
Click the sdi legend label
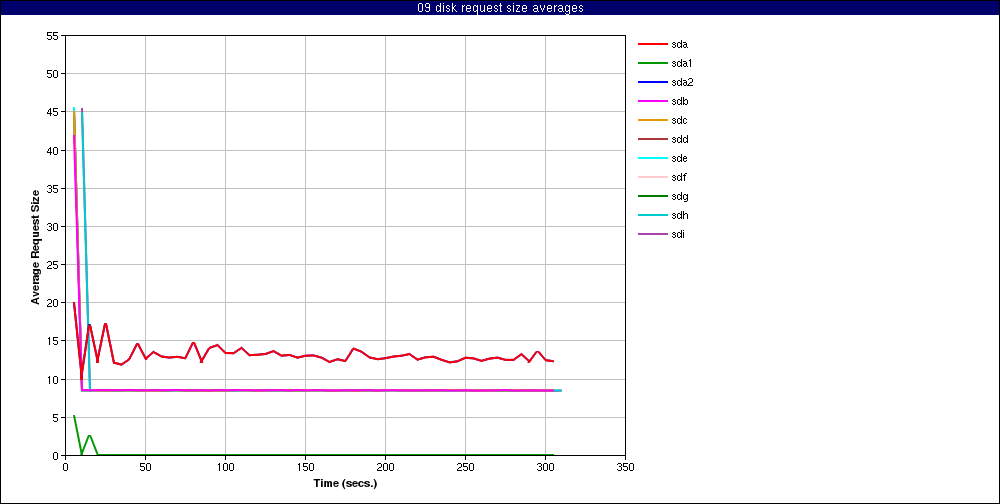click(678, 234)
